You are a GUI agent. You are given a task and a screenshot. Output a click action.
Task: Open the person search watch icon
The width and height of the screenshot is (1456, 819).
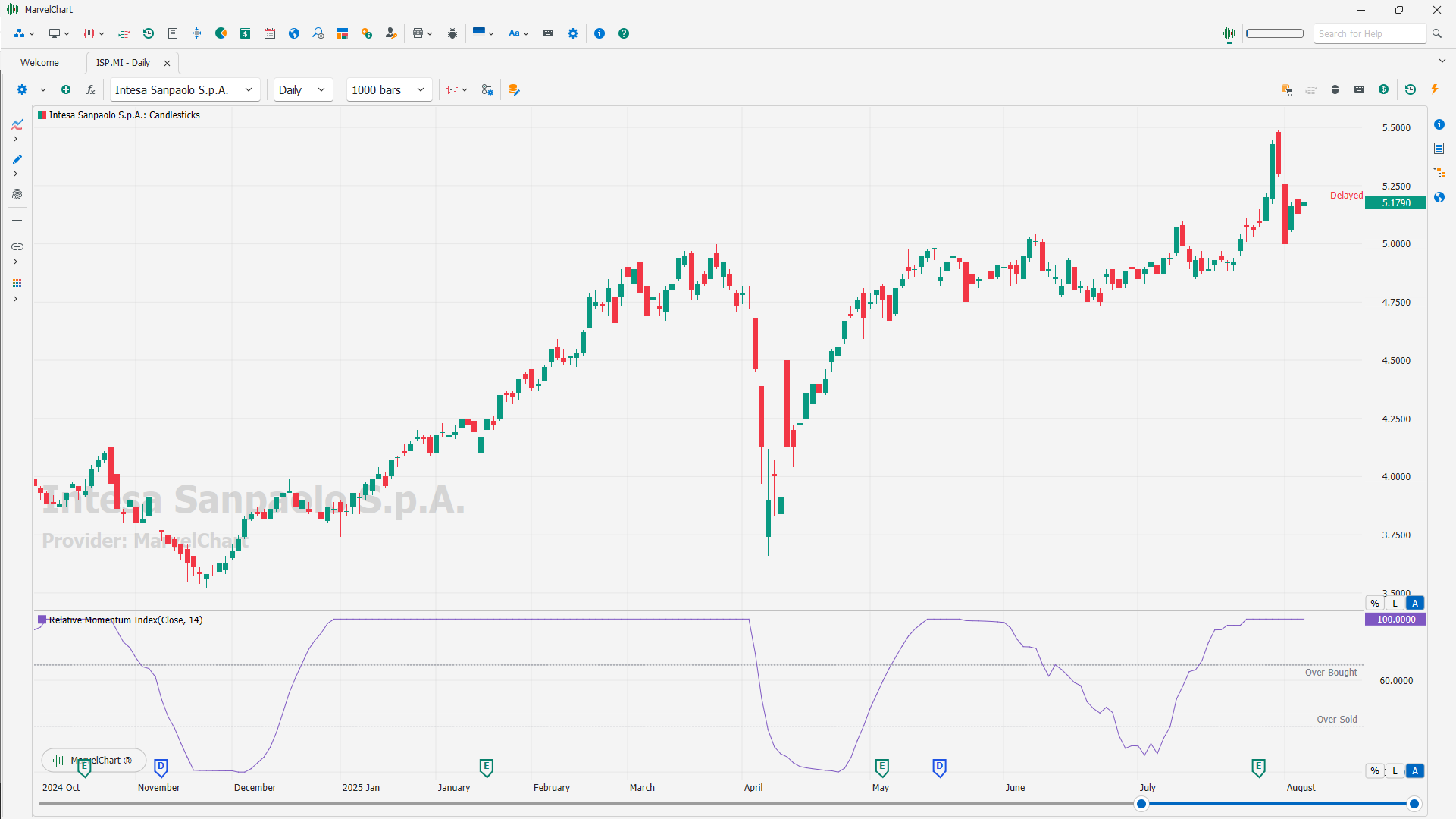coord(318,33)
